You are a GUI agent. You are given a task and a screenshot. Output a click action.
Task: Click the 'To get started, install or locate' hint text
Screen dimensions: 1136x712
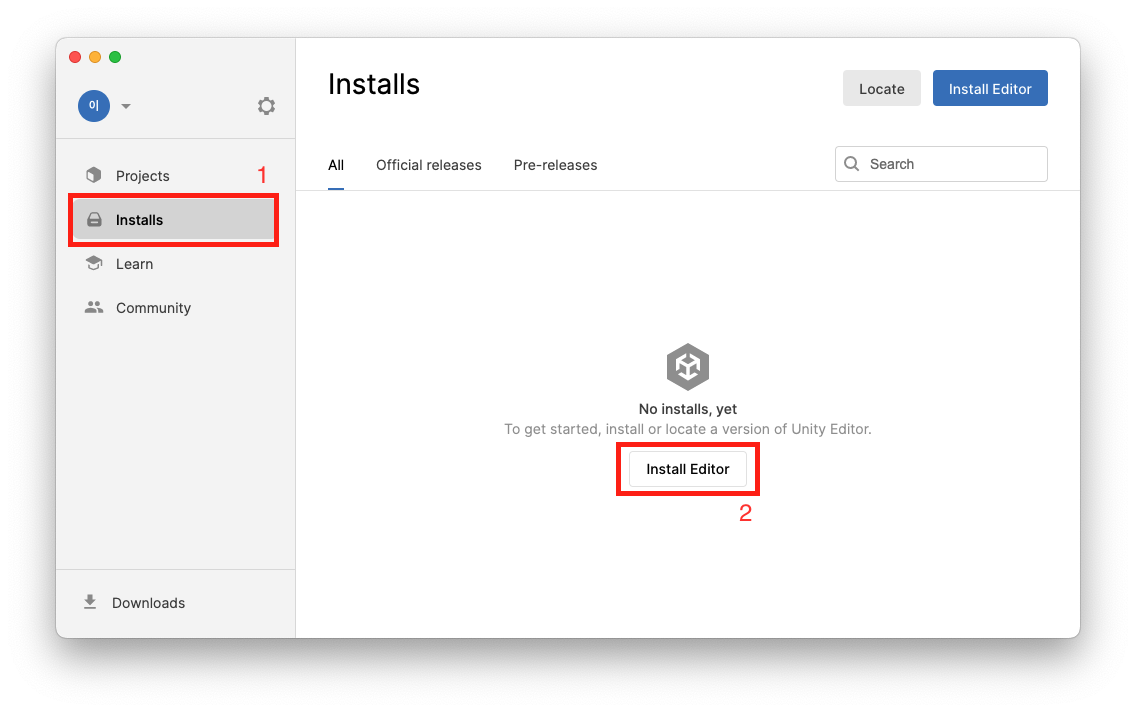pos(688,430)
